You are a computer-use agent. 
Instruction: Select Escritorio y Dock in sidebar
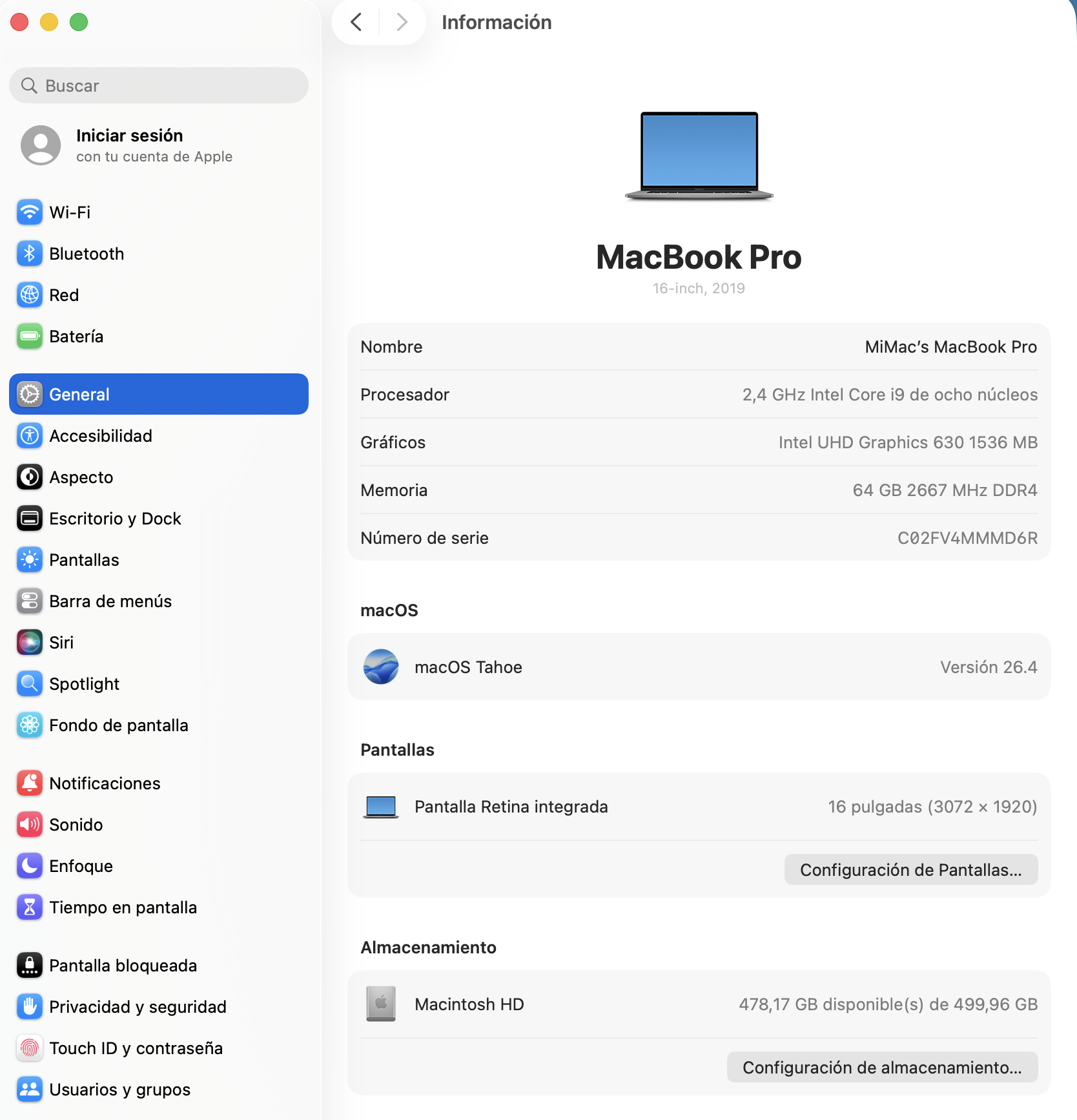tap(115, 519)
